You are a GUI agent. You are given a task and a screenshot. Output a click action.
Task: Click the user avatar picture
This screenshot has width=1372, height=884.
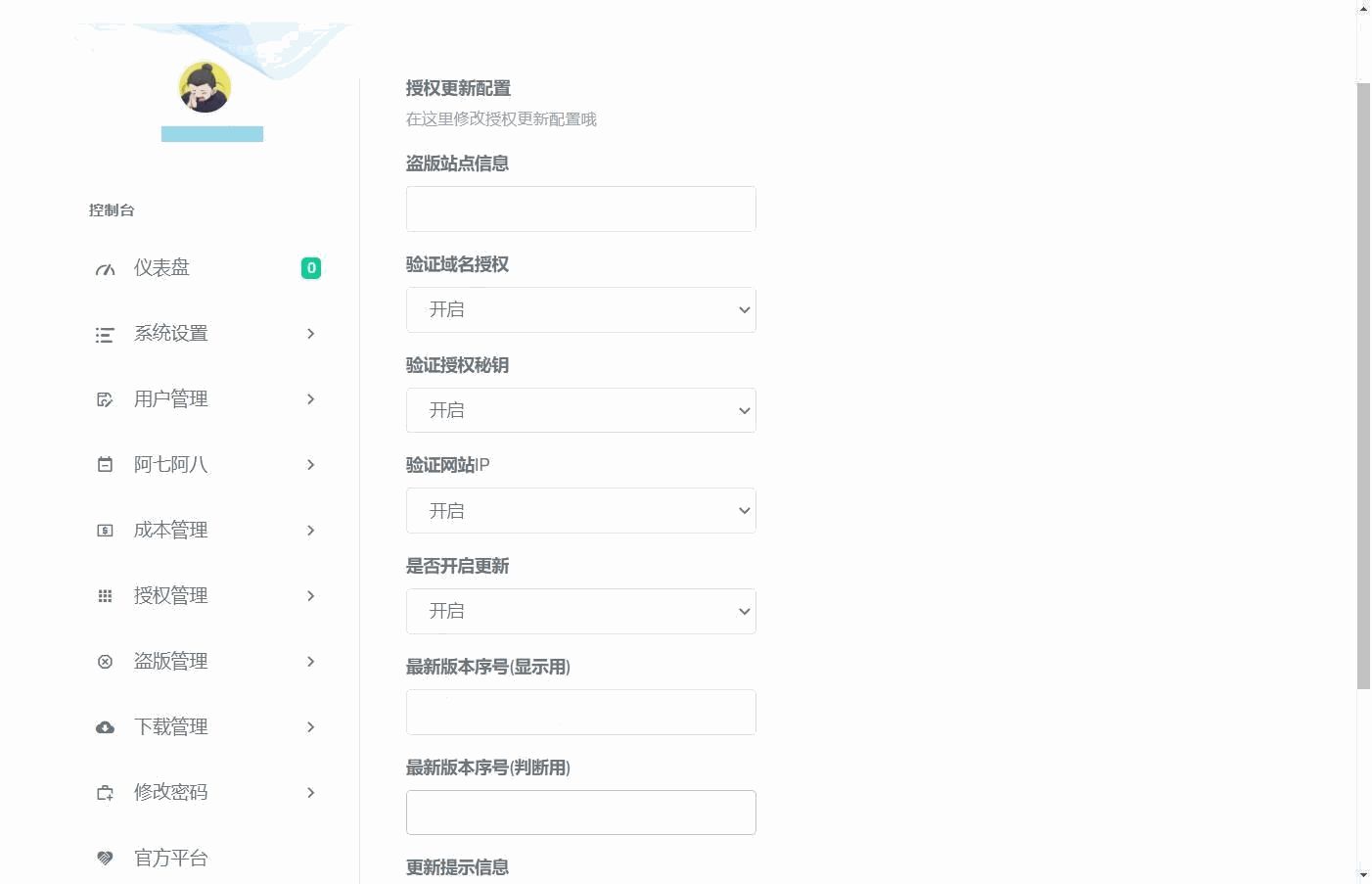pyautogui.click(x=205, y=87)
